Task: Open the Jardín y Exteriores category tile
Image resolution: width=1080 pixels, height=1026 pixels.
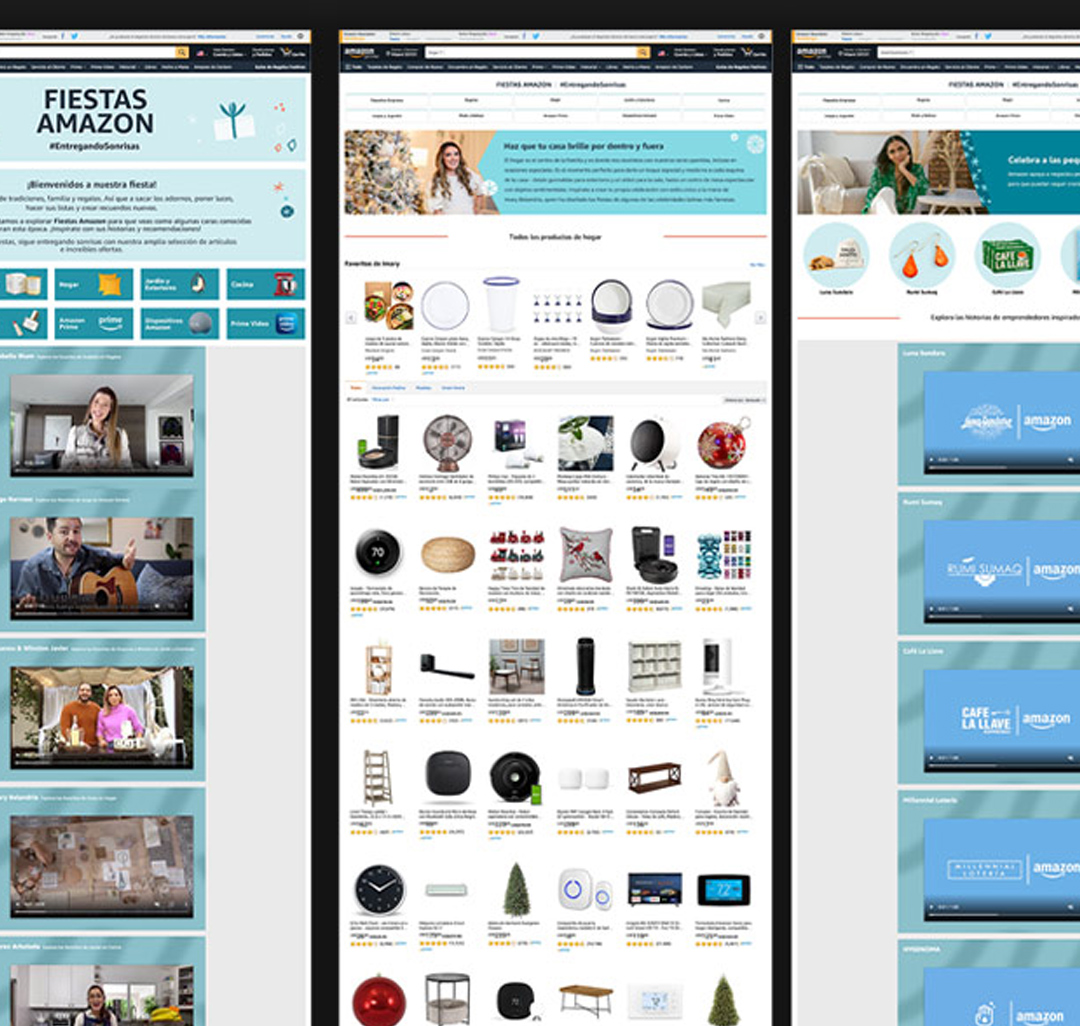Action: click(x=180, y=284)
